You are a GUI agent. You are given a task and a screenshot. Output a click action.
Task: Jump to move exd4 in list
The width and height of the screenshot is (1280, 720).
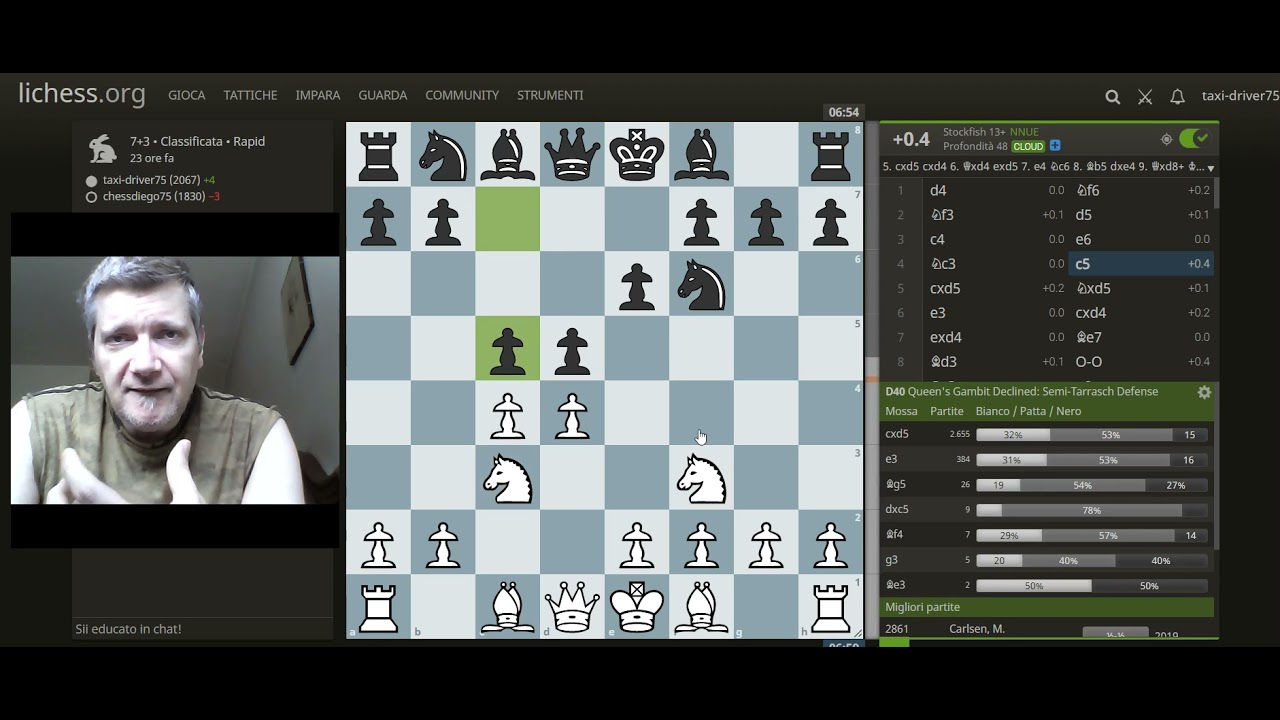(996, 337)
